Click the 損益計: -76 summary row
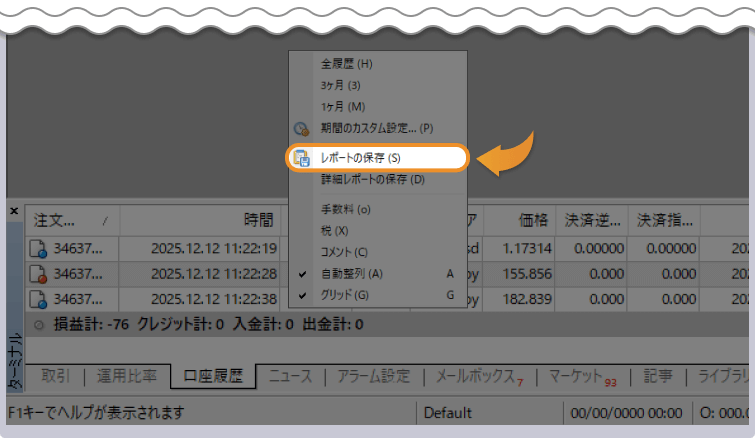Image resolution: width=755 pixels, height=438 pixels. [387, 324]
